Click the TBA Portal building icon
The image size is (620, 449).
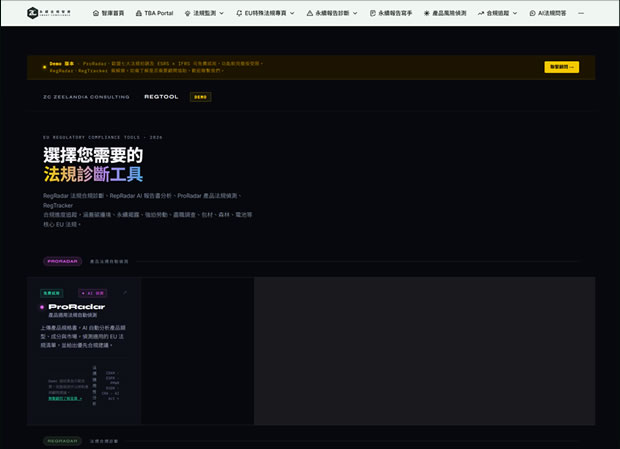[x=139, y=13]
